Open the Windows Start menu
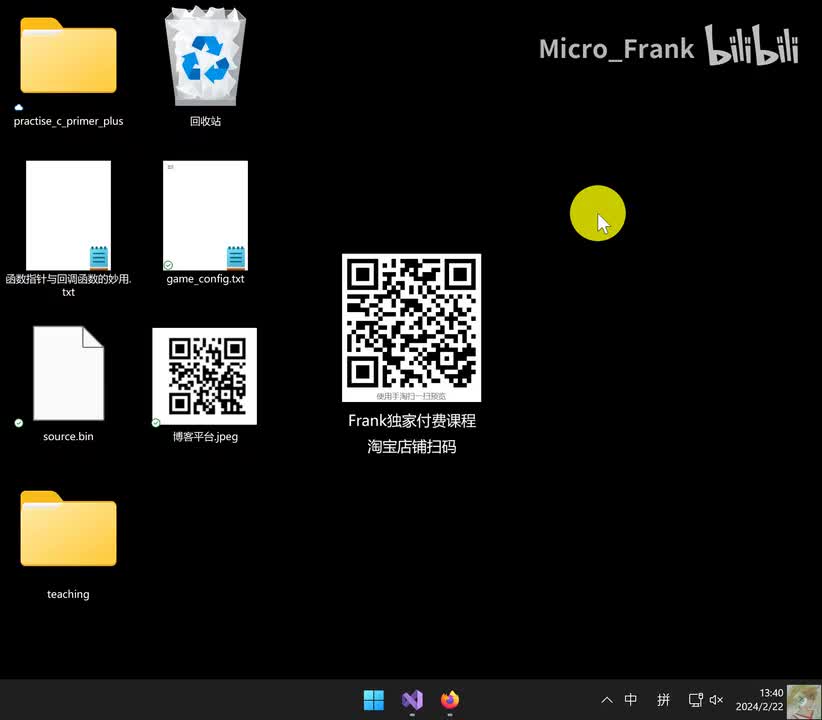822x720 pixels. click(x=374, y=700)
